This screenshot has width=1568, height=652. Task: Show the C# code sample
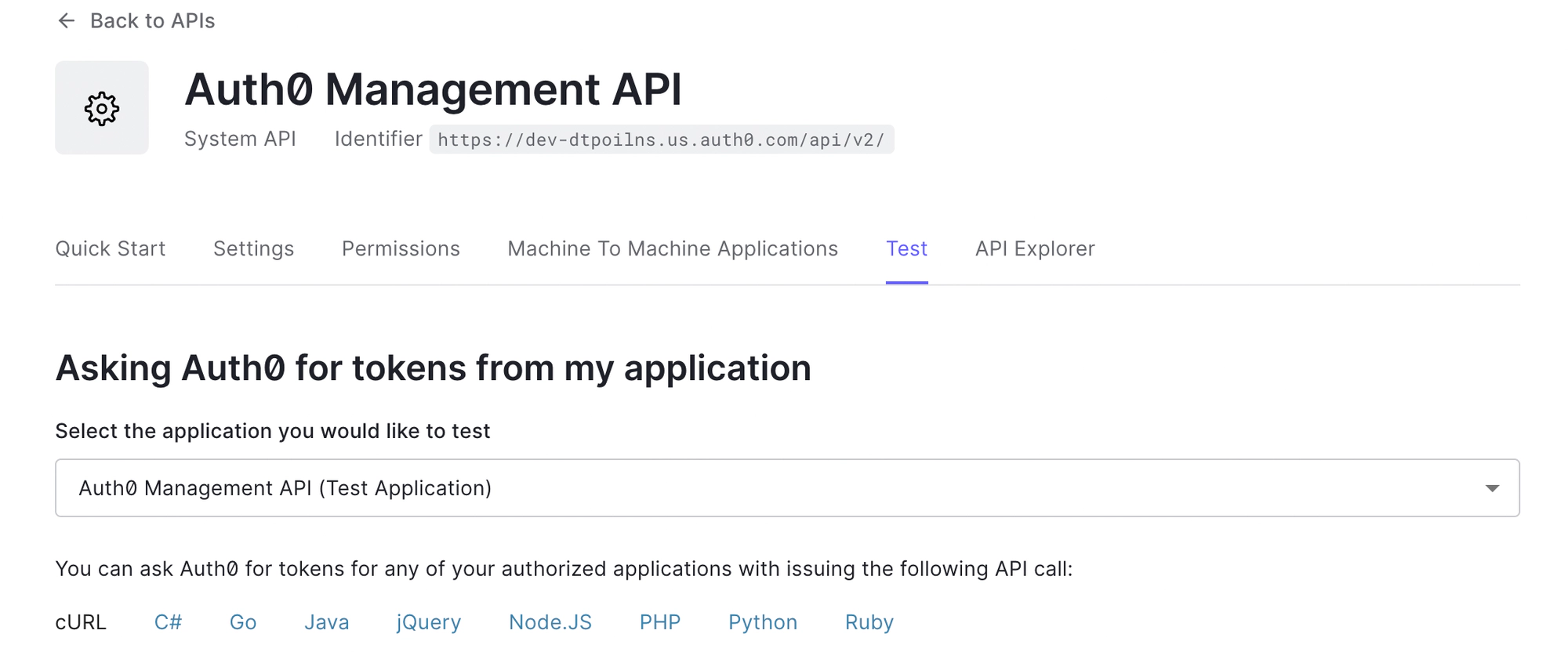point(168,622)
